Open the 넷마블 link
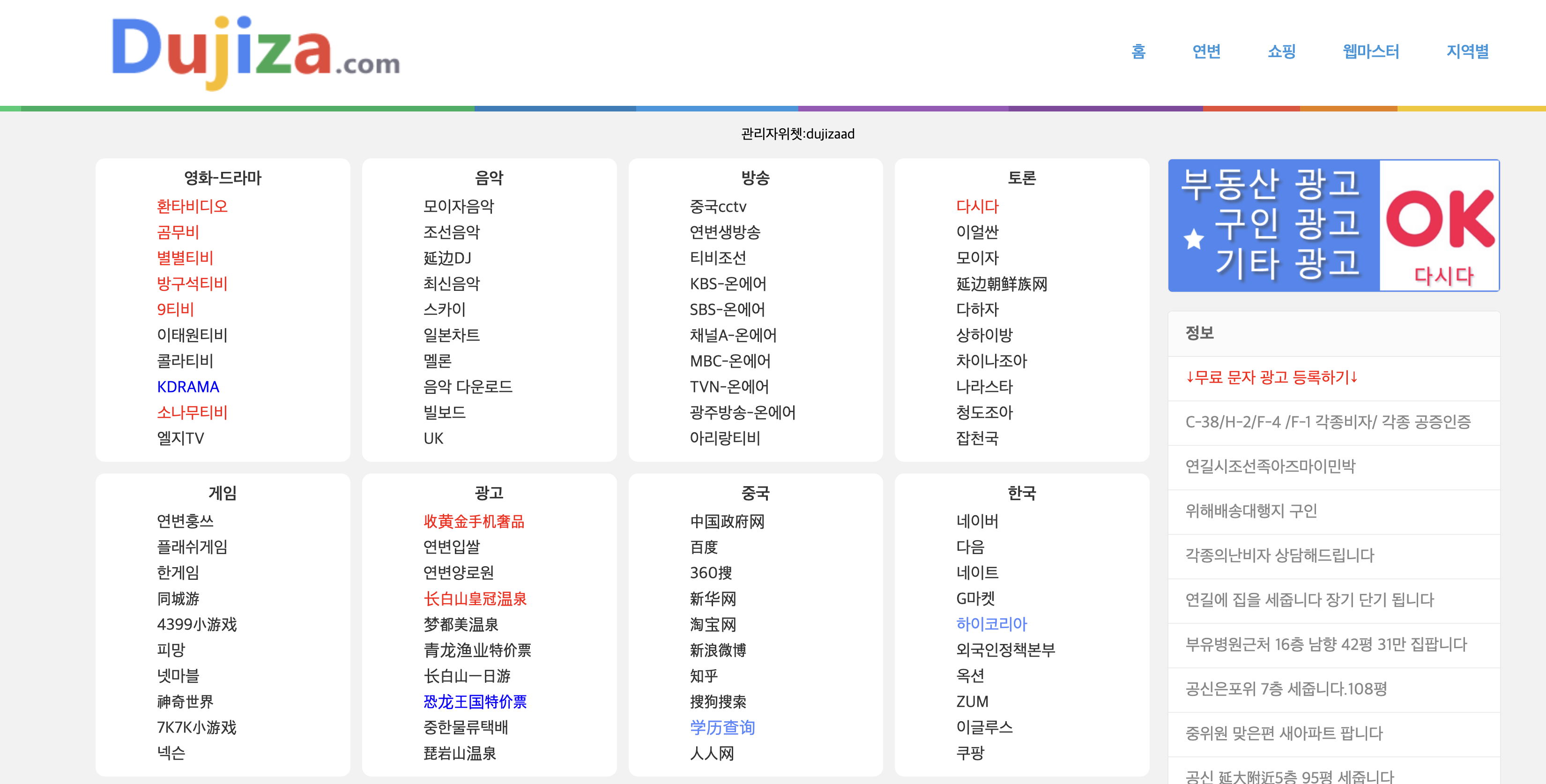Viewport: 1546px width, 784px height. point(178,676)
